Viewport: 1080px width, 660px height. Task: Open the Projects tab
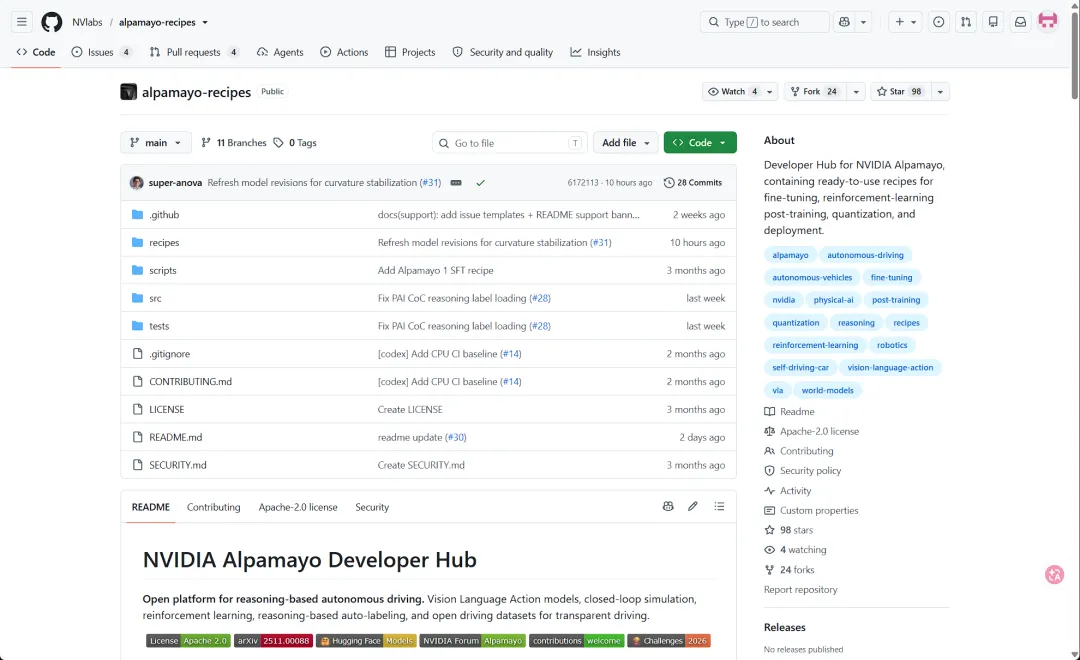410,52
